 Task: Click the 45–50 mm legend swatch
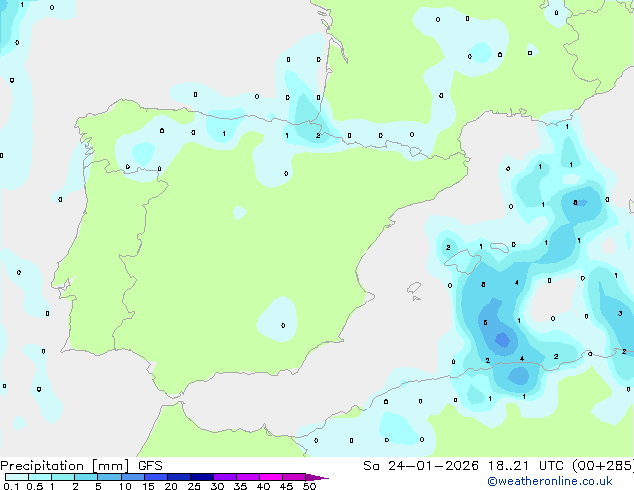click(x=294, y=477)
